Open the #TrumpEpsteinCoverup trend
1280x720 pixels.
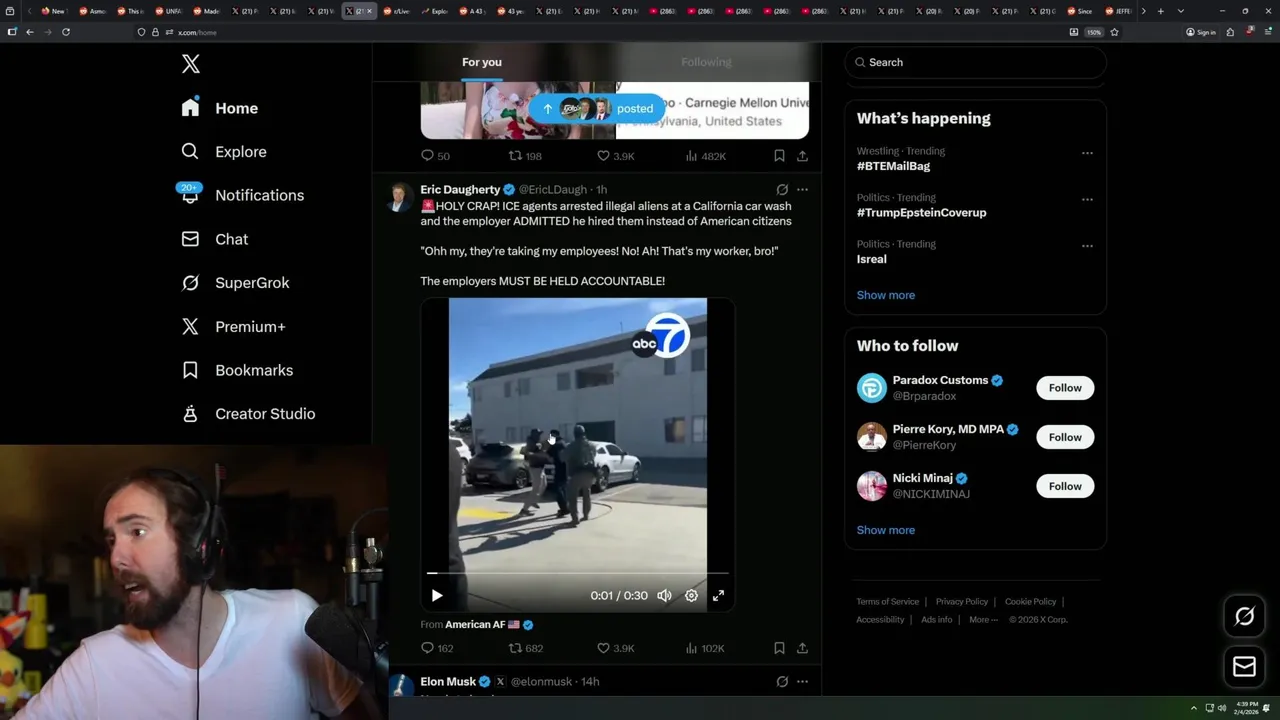tap(921, 212)
